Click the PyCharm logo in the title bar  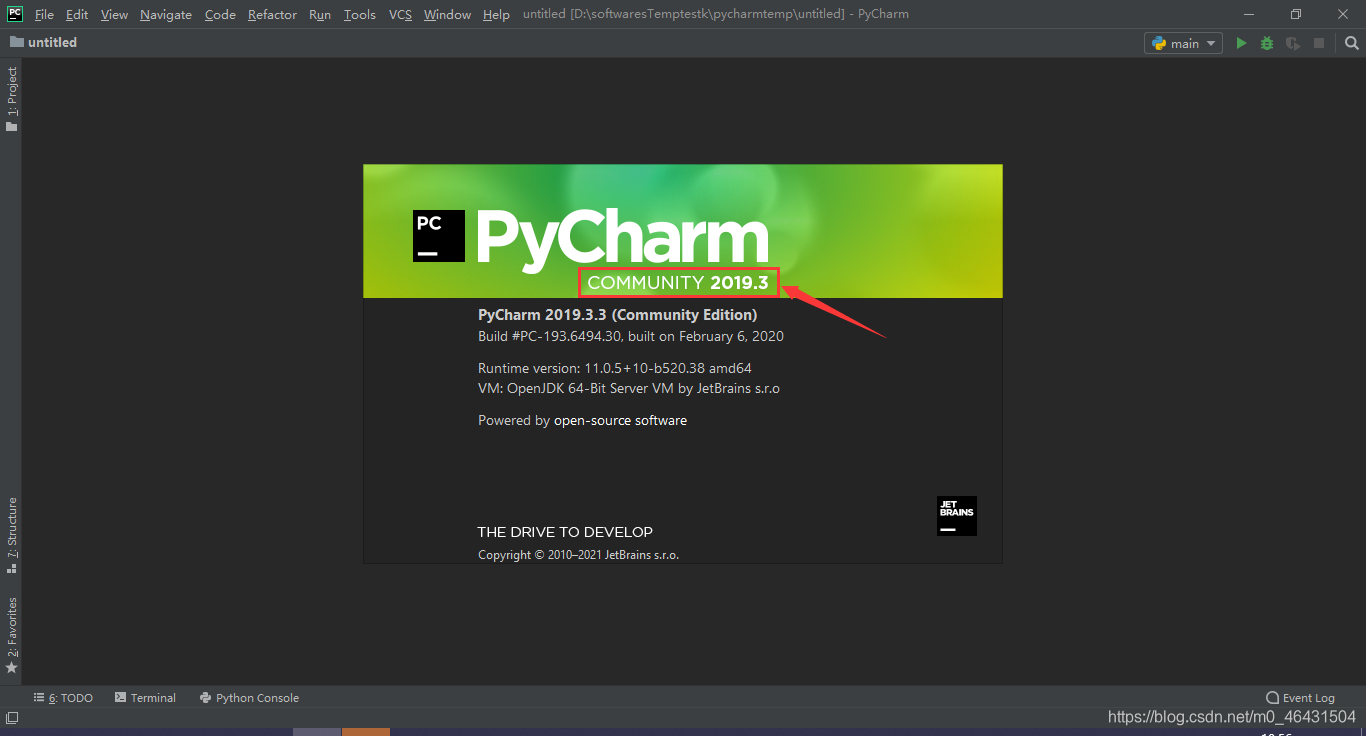tap(13, 14)
